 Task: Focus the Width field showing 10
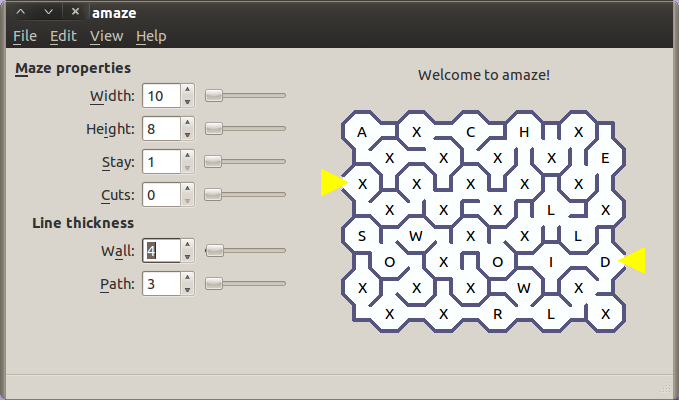[162, 96]
